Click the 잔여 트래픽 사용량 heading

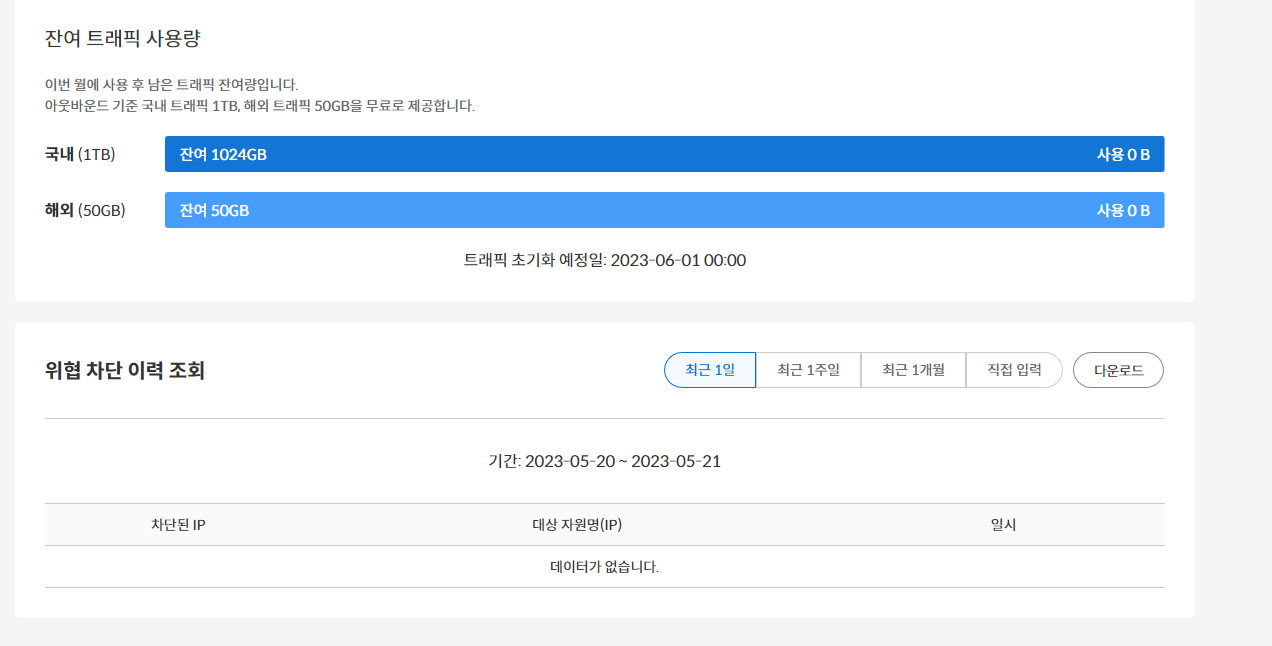click(x=124, y=39)
